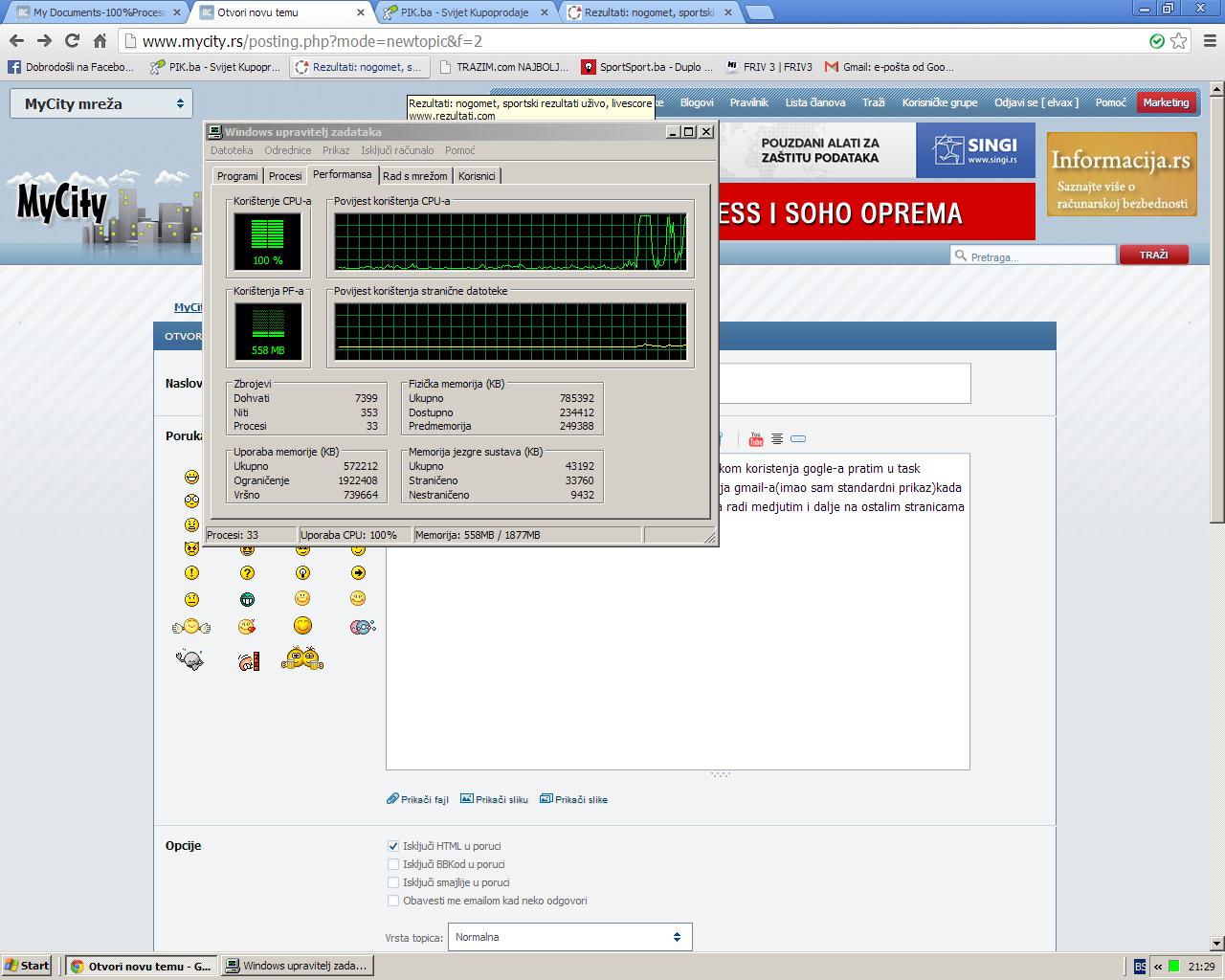Click 'Windows upravitelj zada...' taskbar button

pyautogui.click(x=297, y=966)
